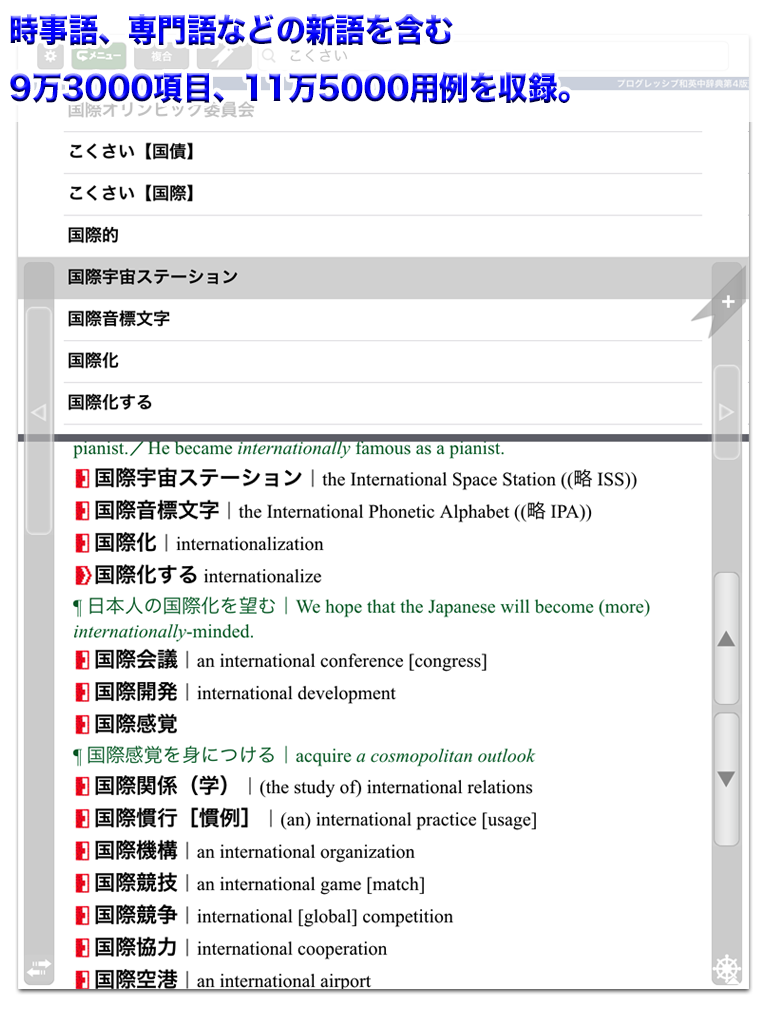Go forward with the right triangle arrow
Screen dimensions: 768x1024
click(x=726, y=412)
